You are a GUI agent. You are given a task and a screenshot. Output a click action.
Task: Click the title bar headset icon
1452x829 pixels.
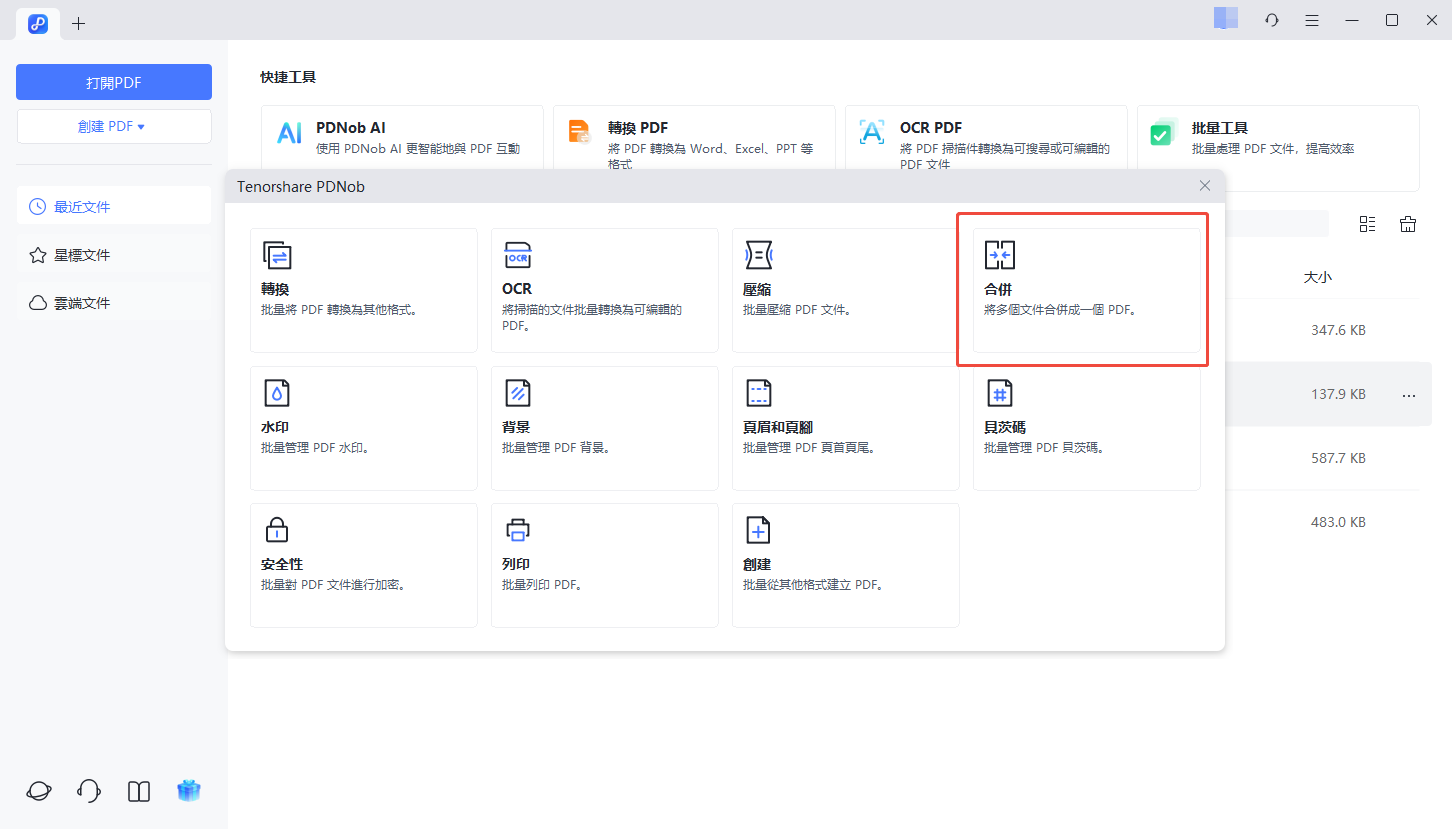[1272, 20]
